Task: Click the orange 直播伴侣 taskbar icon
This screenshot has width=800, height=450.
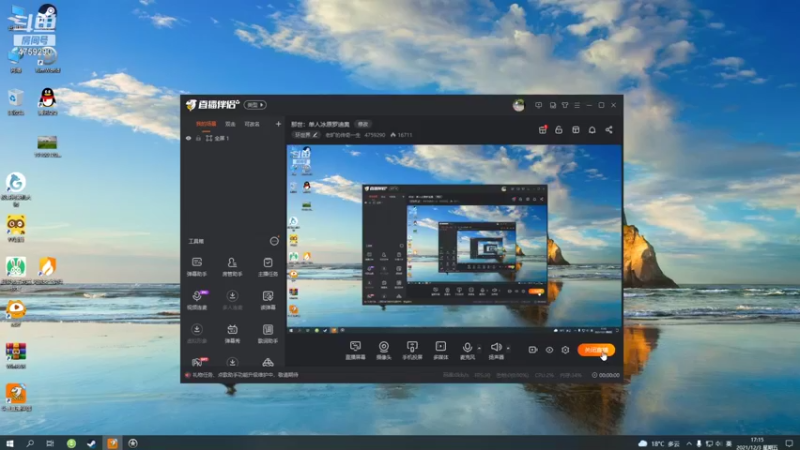Action: tap(112, 443)
